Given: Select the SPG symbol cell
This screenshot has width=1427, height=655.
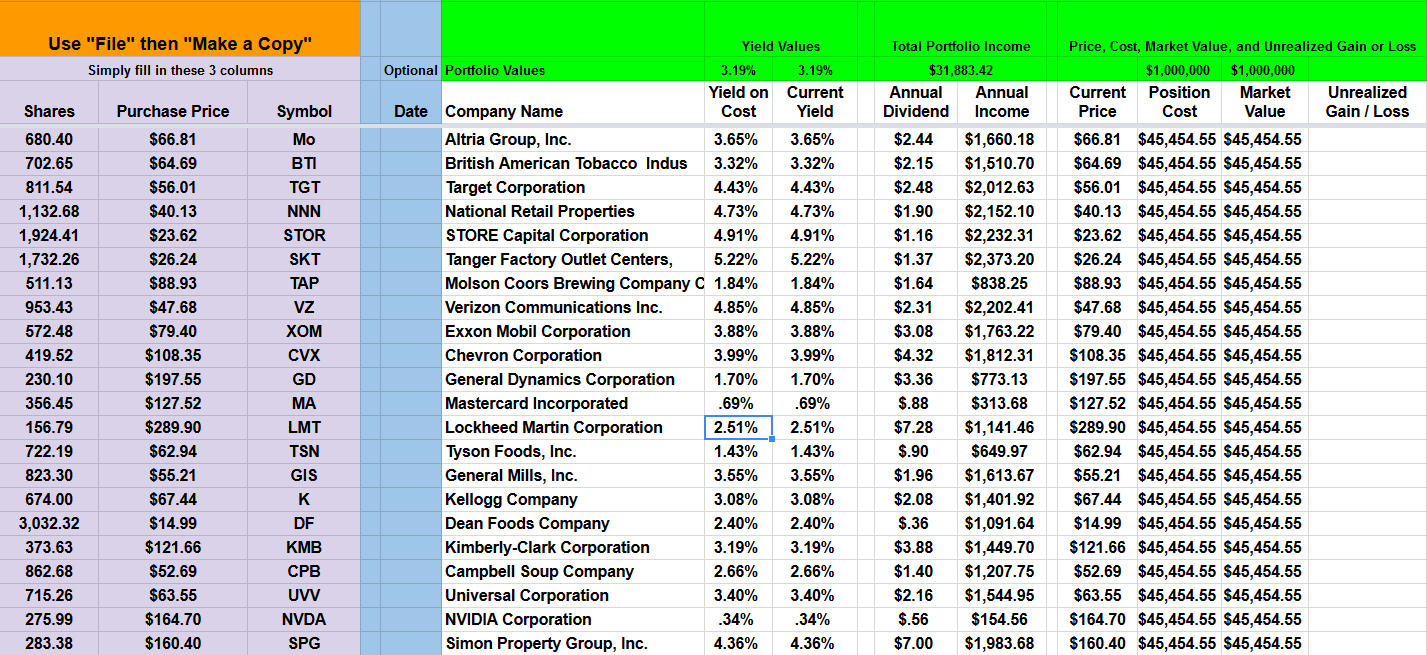Looking at the screenshot, I should point(304,643).
